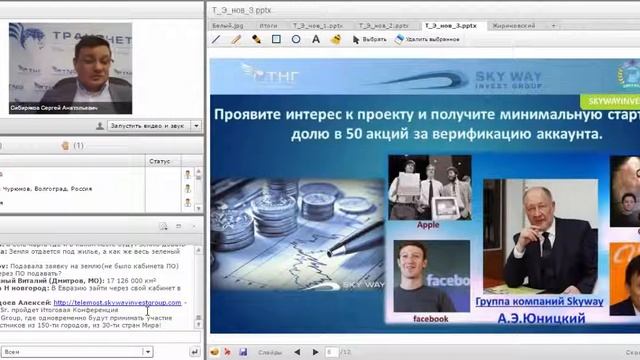Click the 'Слайды' label in bottom bar
The height and width of the screenshot is (360, 640).
point(270,352)
